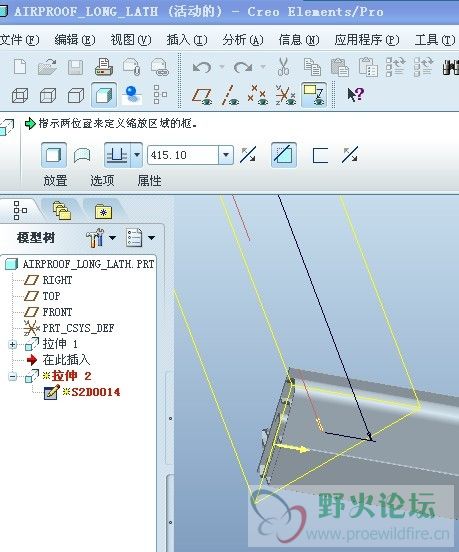The width and height of the screenshot is (459, 552).
Task: Select AIRPROOF_LONG_LATH.PRT root node
Action: coord(80,264)
